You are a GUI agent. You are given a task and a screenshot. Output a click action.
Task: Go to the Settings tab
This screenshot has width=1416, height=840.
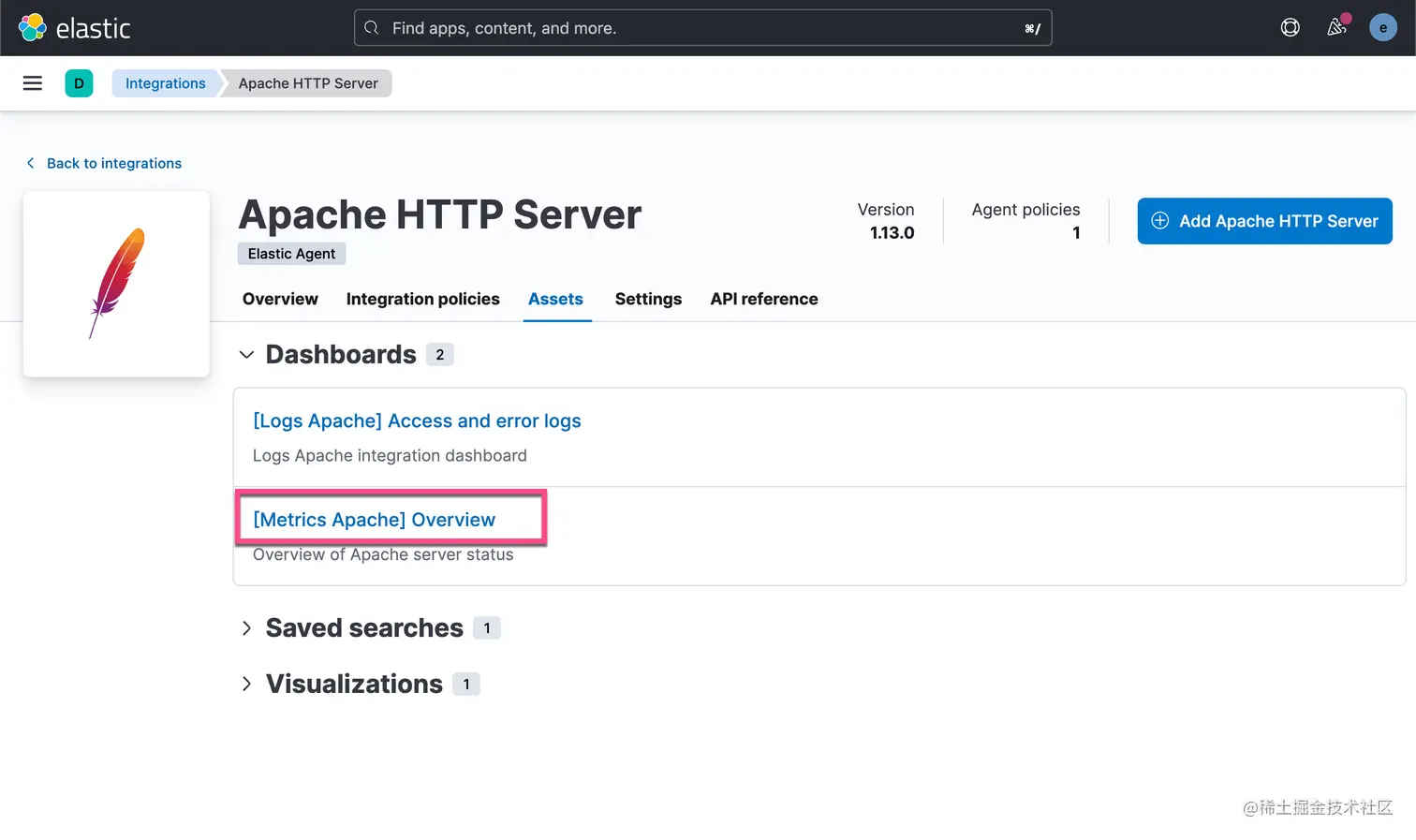(x=648, y=299)
